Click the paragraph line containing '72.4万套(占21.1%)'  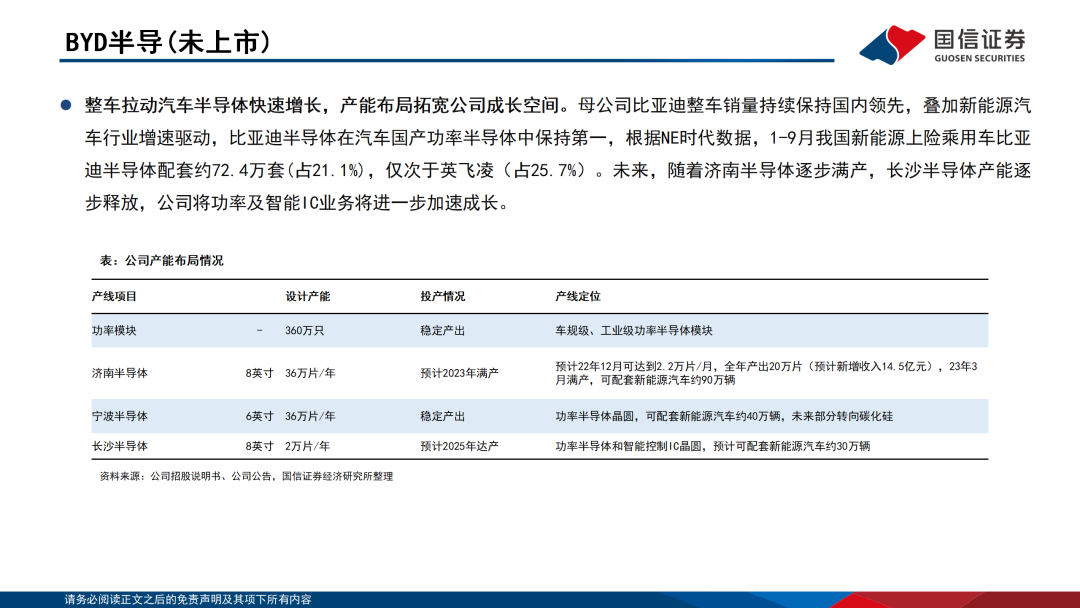point(558,170)
